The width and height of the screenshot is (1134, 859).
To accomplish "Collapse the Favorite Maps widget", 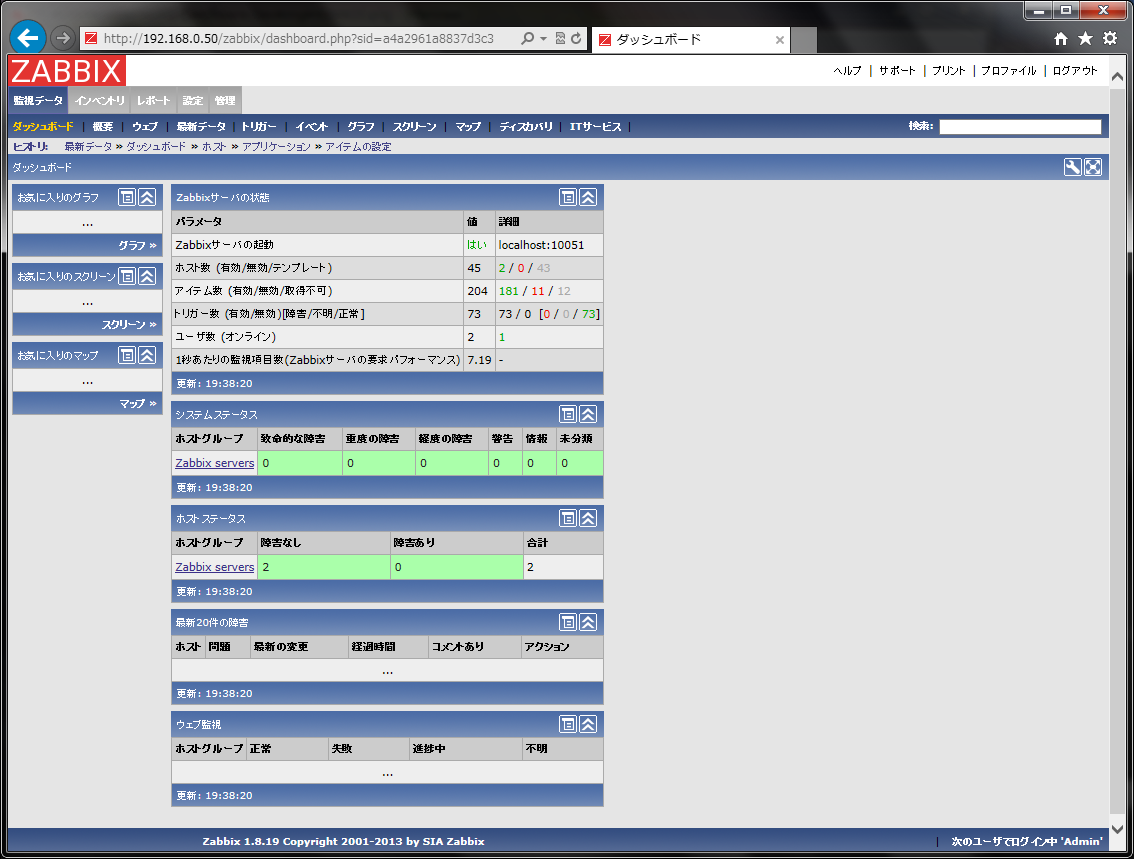I will [147, 355].
